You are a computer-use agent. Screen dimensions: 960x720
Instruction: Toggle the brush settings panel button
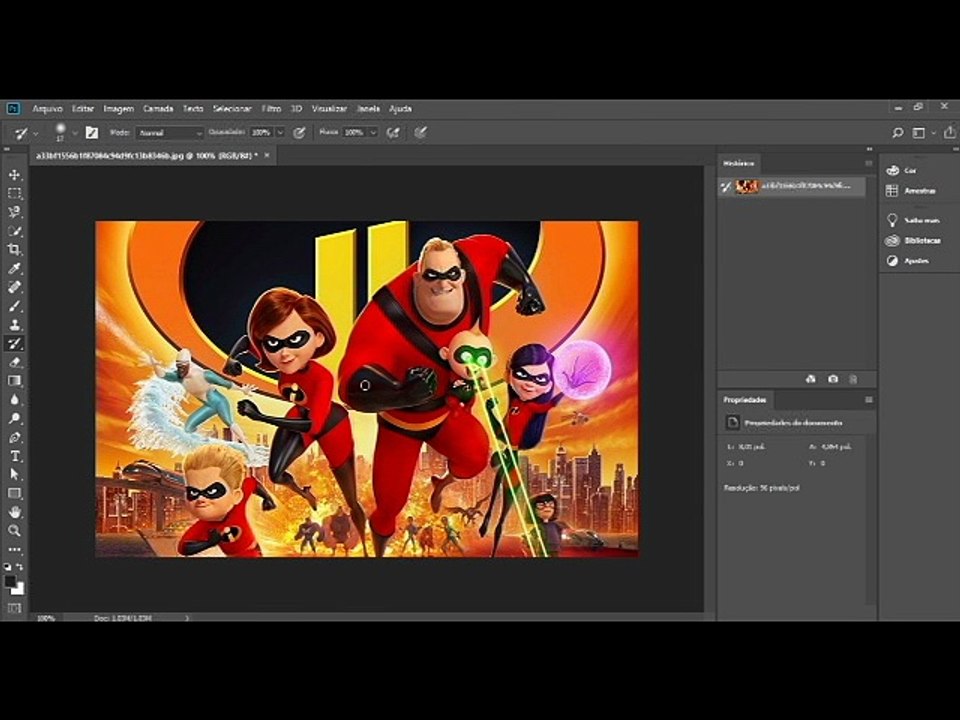(92, 132)
